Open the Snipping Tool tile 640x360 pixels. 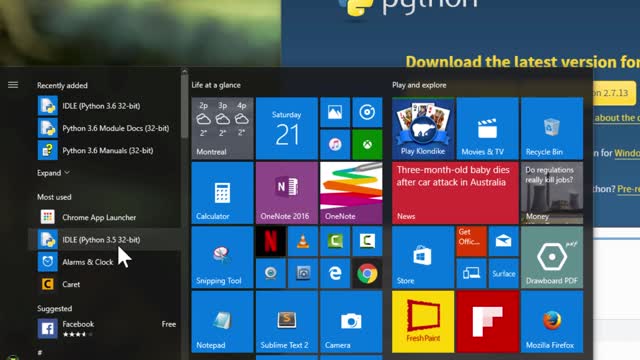coord(222,257)
